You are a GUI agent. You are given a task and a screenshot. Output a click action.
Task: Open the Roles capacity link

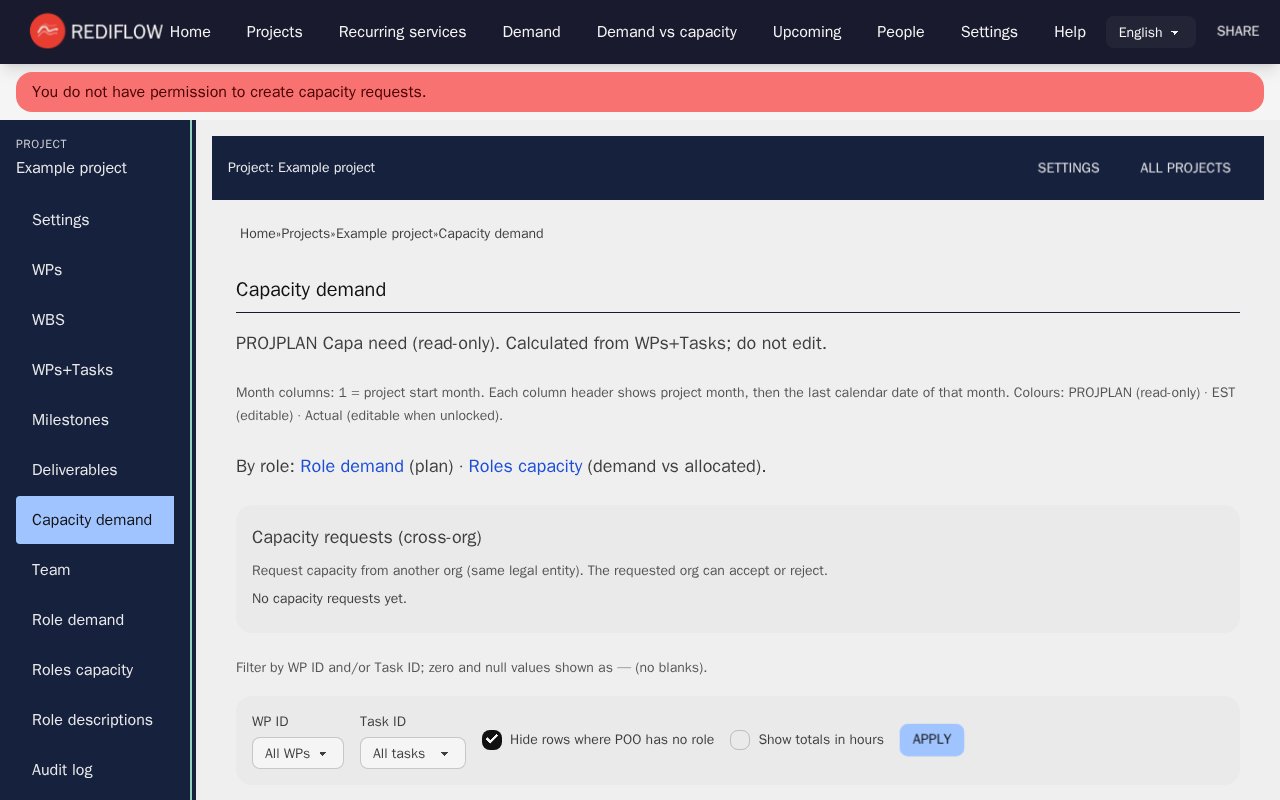click(525, 466)
